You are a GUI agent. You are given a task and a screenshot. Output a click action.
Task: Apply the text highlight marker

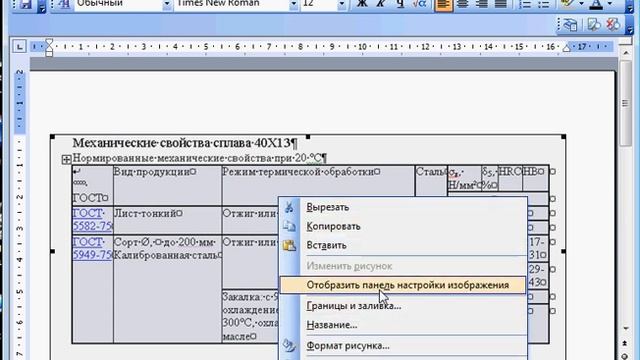[567, 4]
